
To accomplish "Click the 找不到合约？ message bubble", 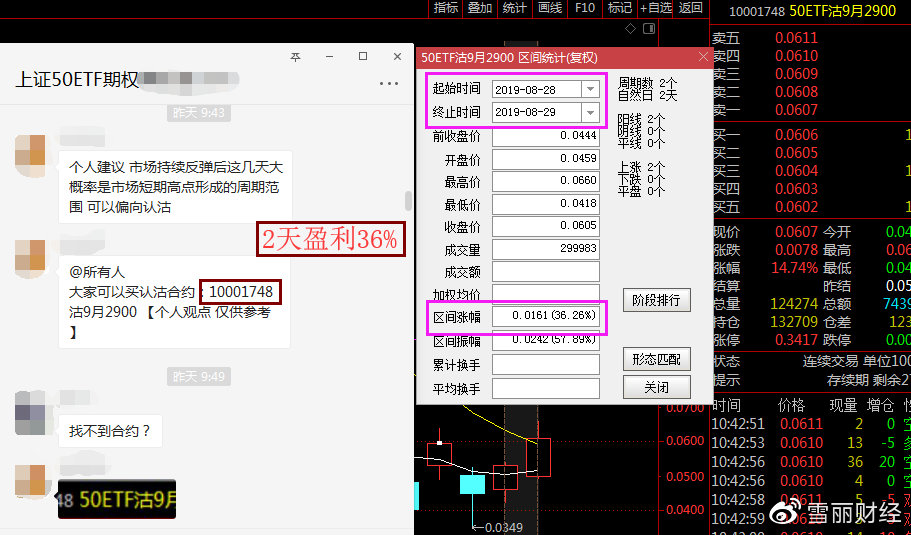I will (x=110, y=431).
